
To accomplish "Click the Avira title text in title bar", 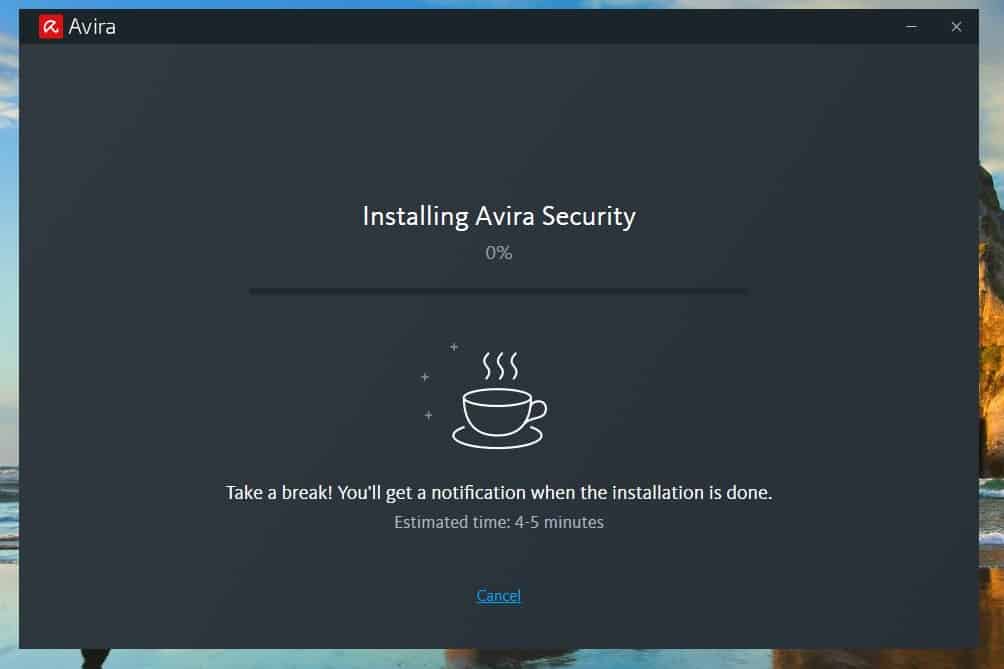I will click(92, 27).
